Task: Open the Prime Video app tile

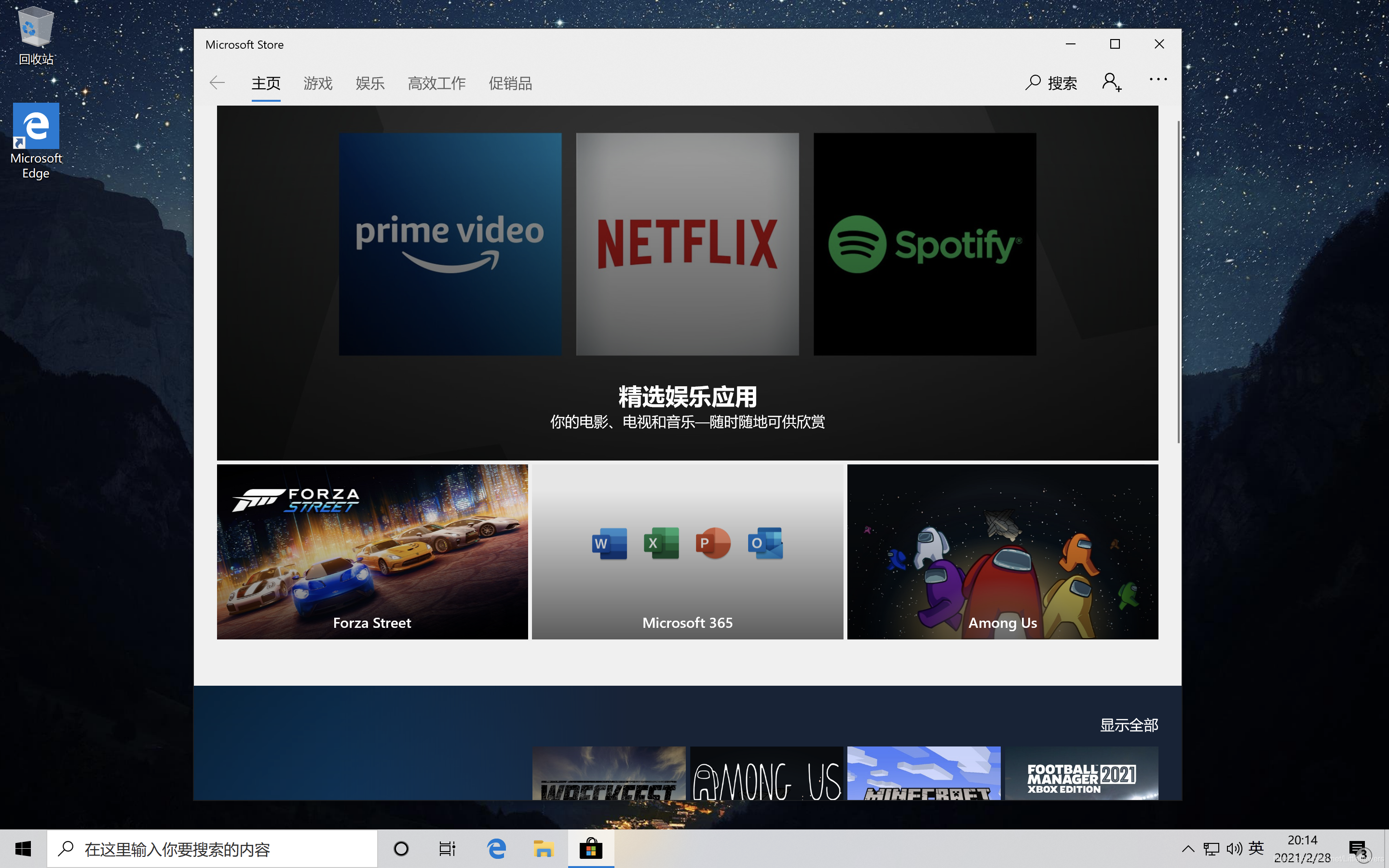Action: [450, 244]
